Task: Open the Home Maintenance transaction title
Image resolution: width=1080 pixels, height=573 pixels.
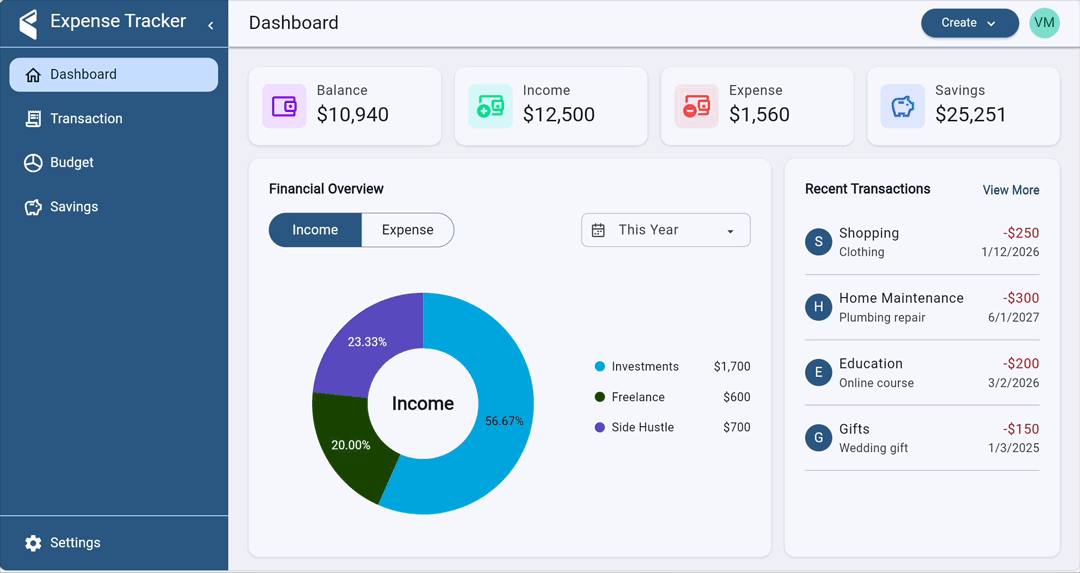Action: tap(901, 298)
